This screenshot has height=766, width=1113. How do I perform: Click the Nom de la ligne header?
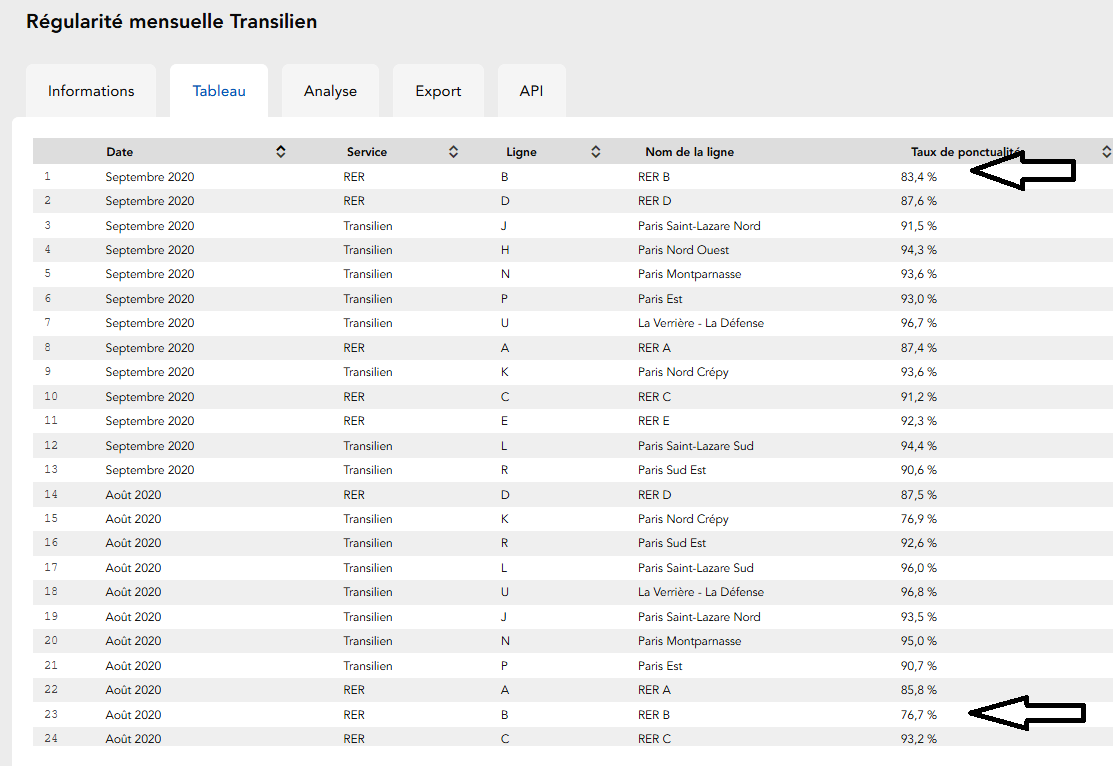tap(689, 152)
